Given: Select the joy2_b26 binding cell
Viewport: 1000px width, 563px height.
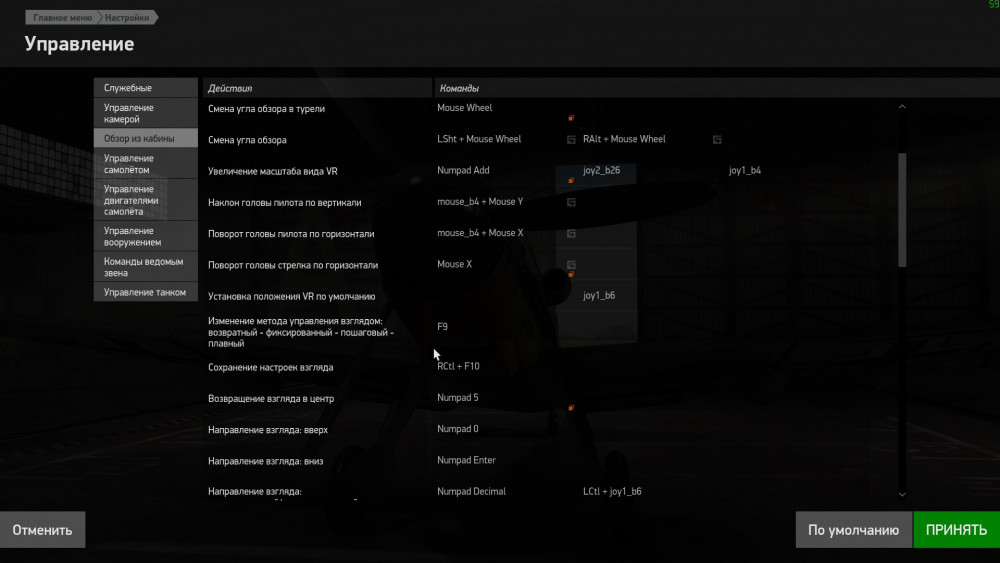Looking at the screenshot, I should click(x=601, y=170).
